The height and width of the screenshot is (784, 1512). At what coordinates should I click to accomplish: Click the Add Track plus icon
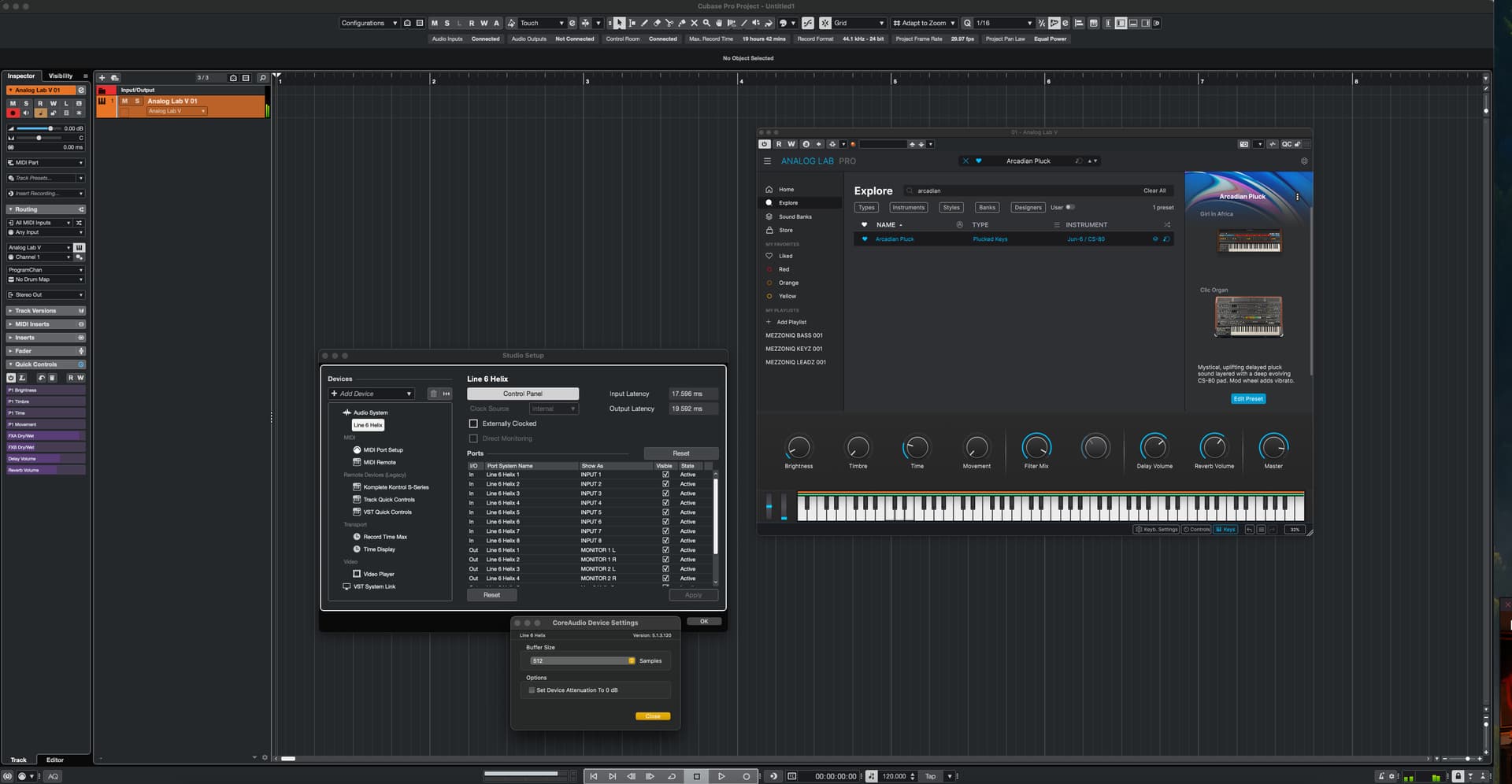pos(102,78)
